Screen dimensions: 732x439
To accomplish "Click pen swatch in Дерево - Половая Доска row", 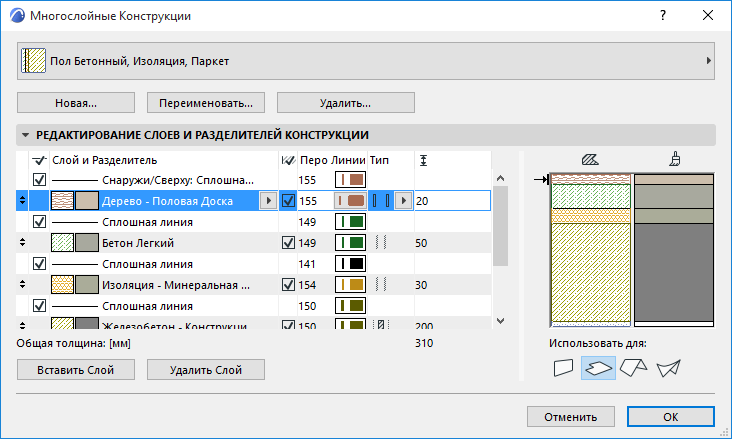I will 350,201.
